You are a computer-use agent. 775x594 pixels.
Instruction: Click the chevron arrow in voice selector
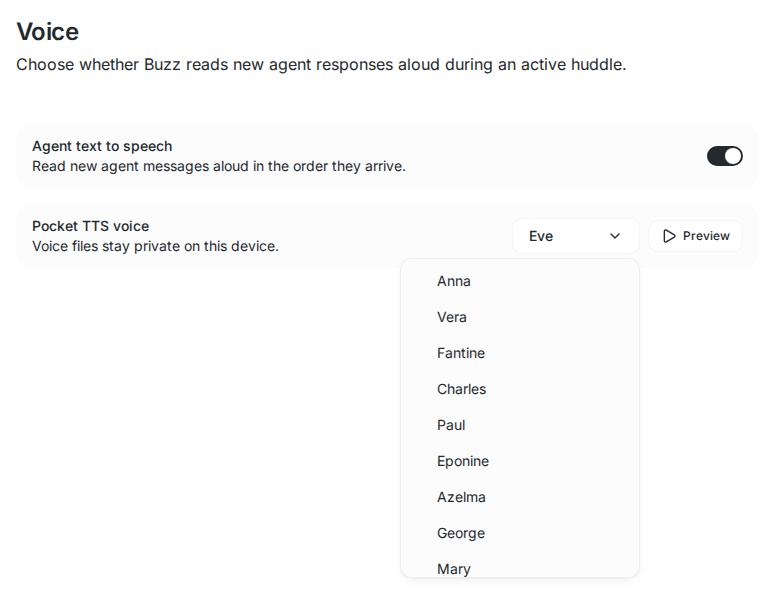[615, 236]
